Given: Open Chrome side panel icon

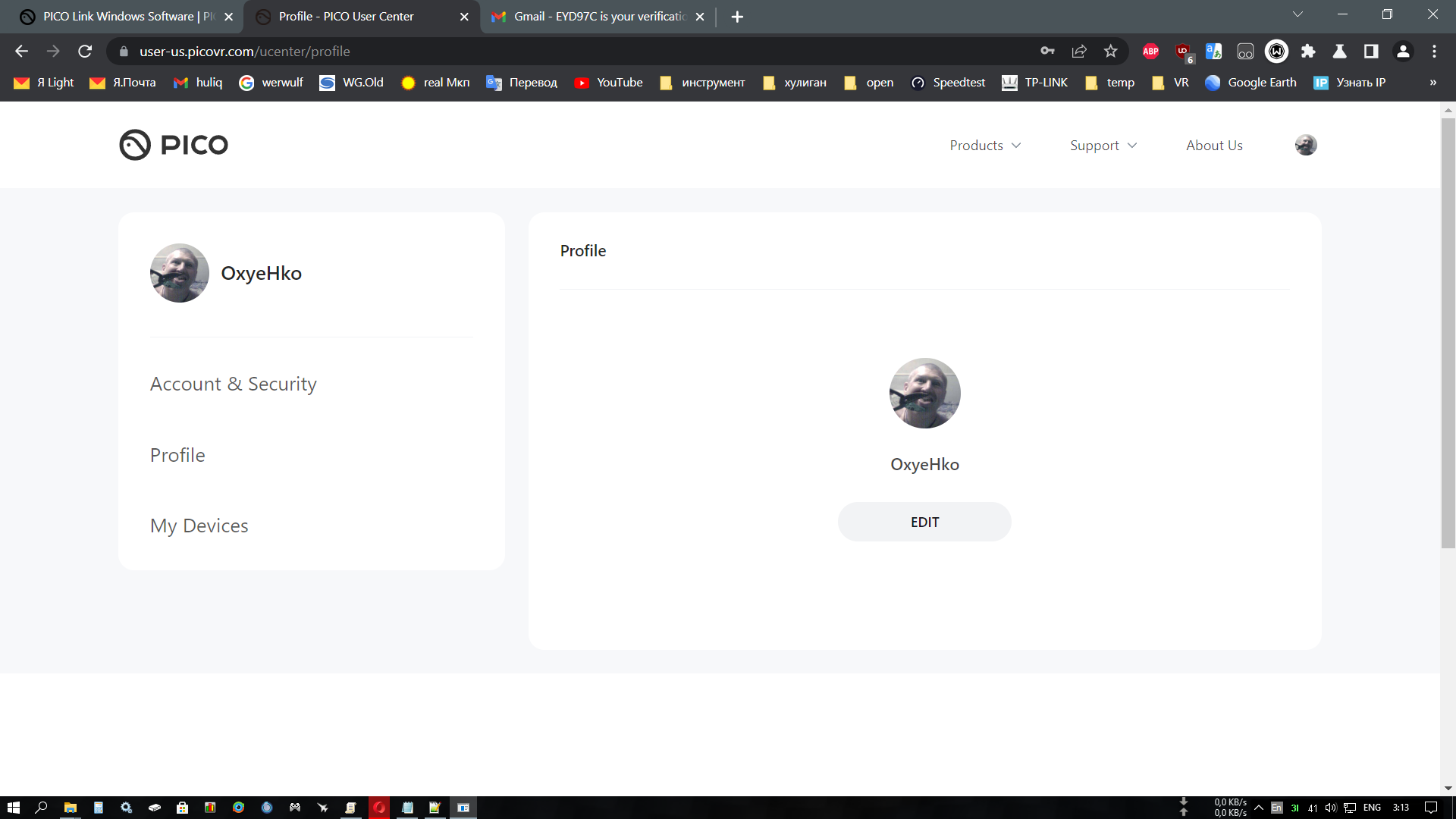Looking at the screenshot, I should coord(1371,52).
